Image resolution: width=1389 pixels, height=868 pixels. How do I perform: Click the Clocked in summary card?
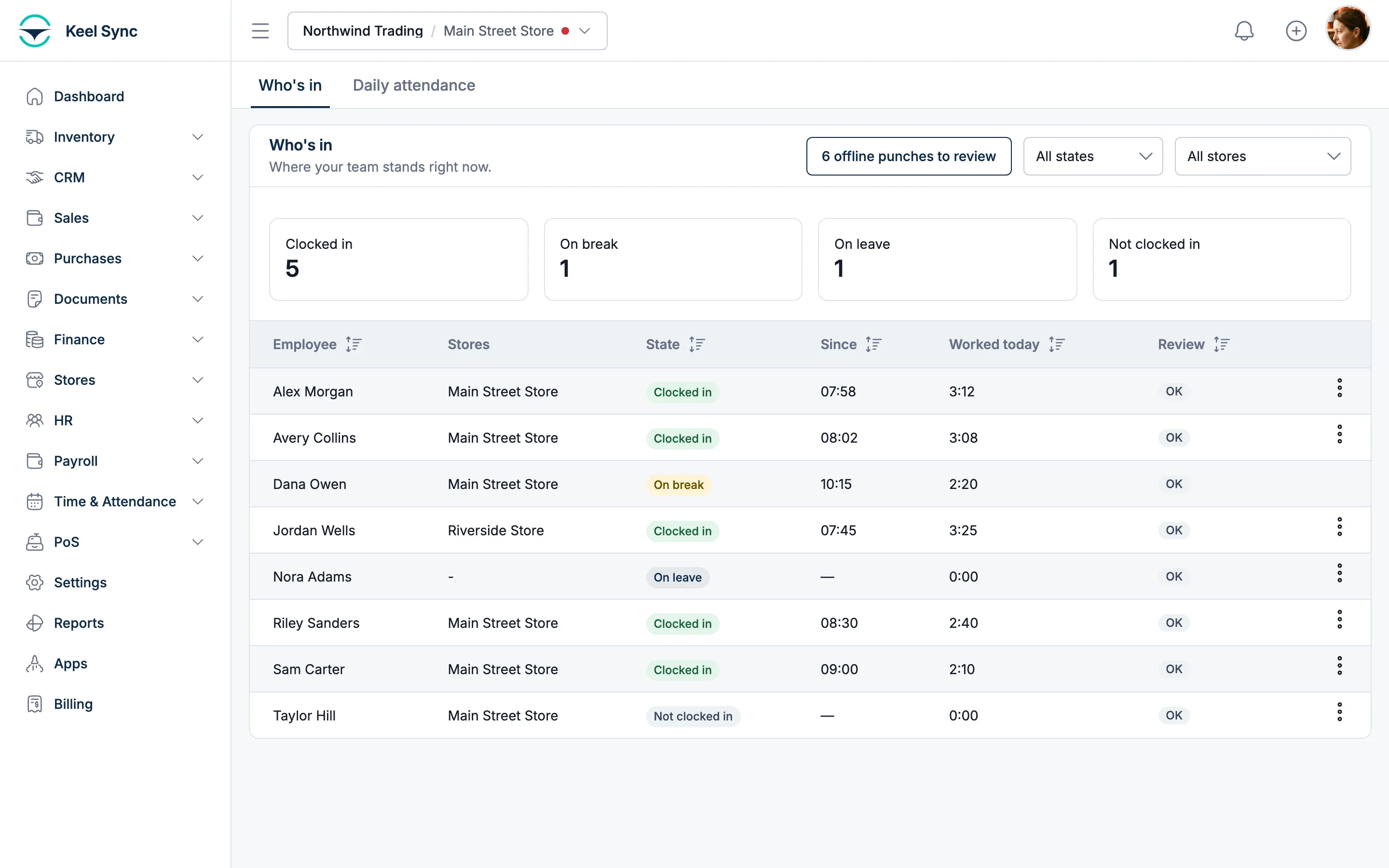(398, 259)
